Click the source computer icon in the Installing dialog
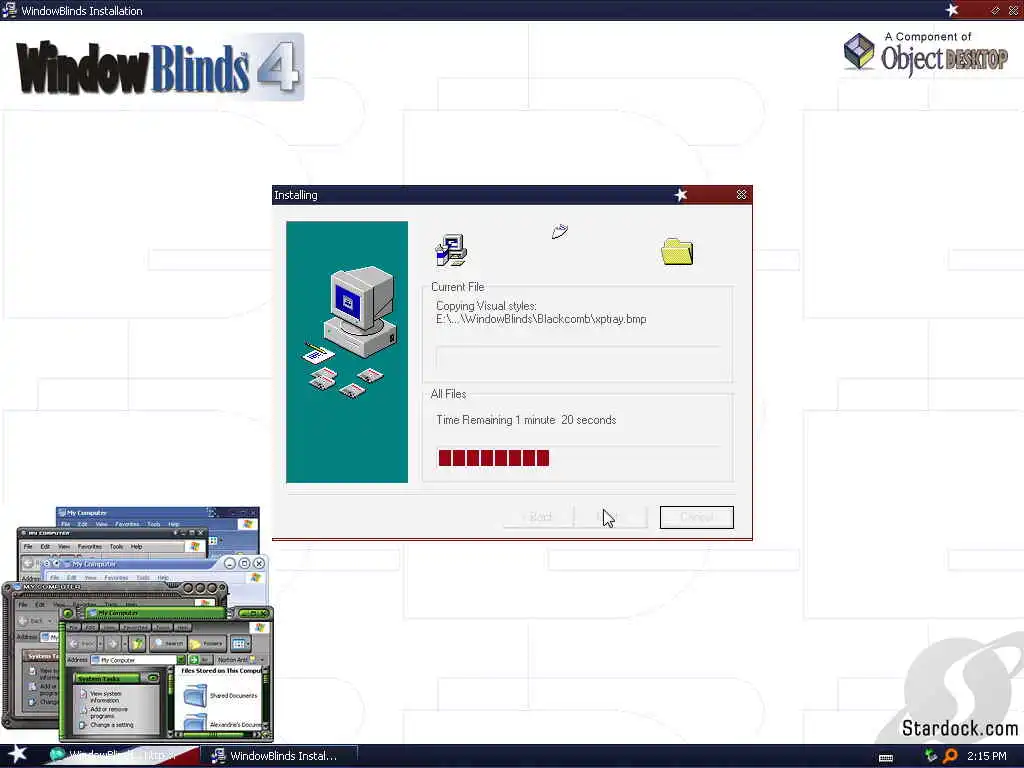Image resolution: width=1024 pixels, height=768 pixels. tap(451, 250)
